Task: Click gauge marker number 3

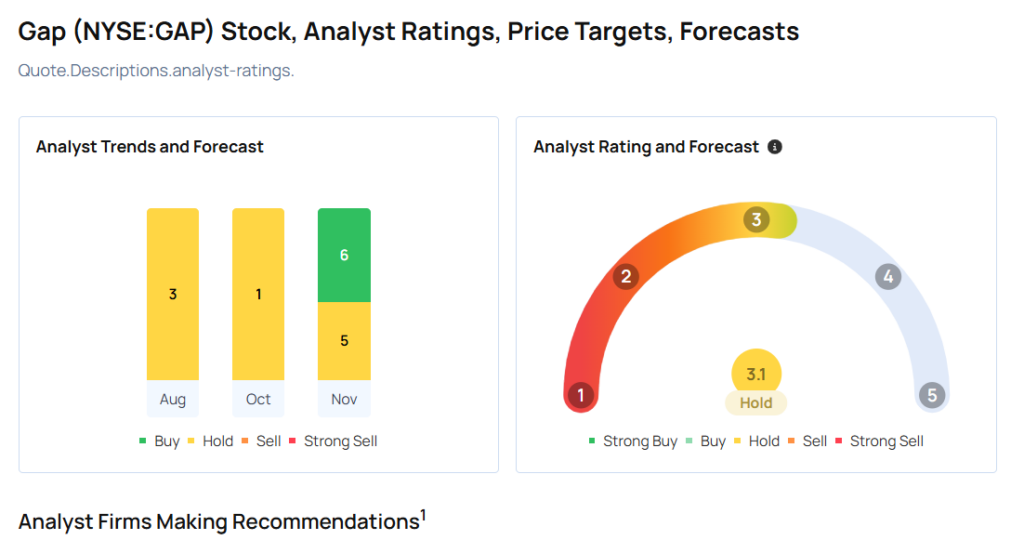Action: pos(756,219)
